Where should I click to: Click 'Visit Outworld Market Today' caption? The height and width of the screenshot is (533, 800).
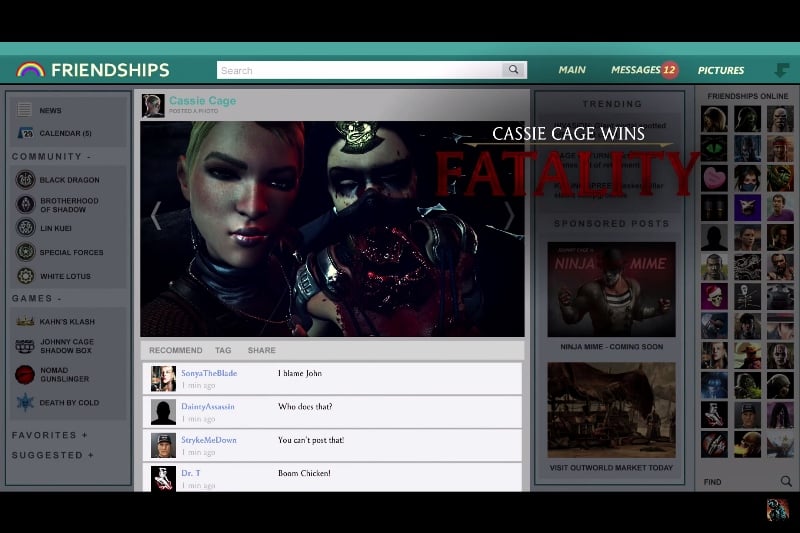coord(611,468)
